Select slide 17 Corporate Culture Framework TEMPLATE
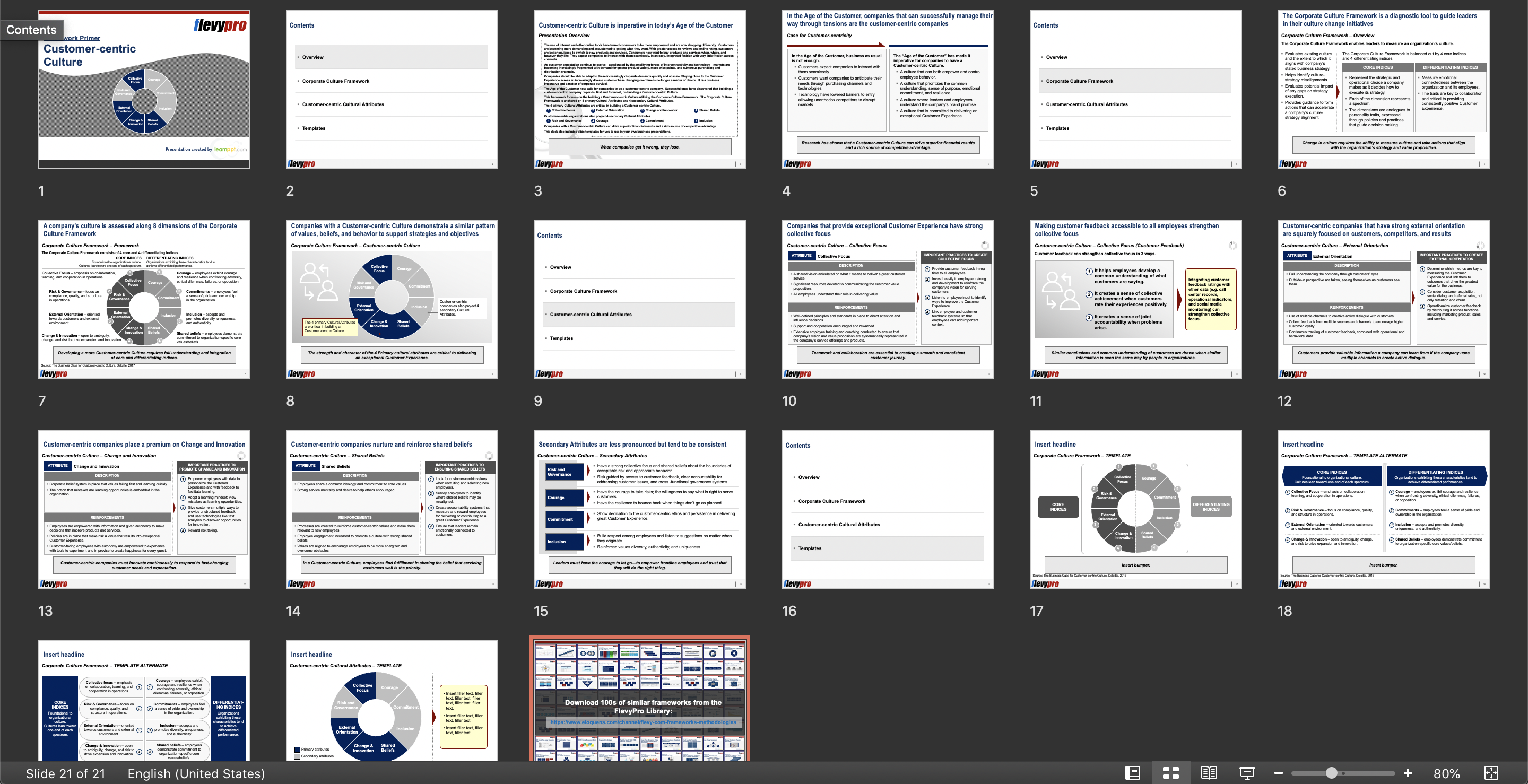 [x=1136, y=509]
